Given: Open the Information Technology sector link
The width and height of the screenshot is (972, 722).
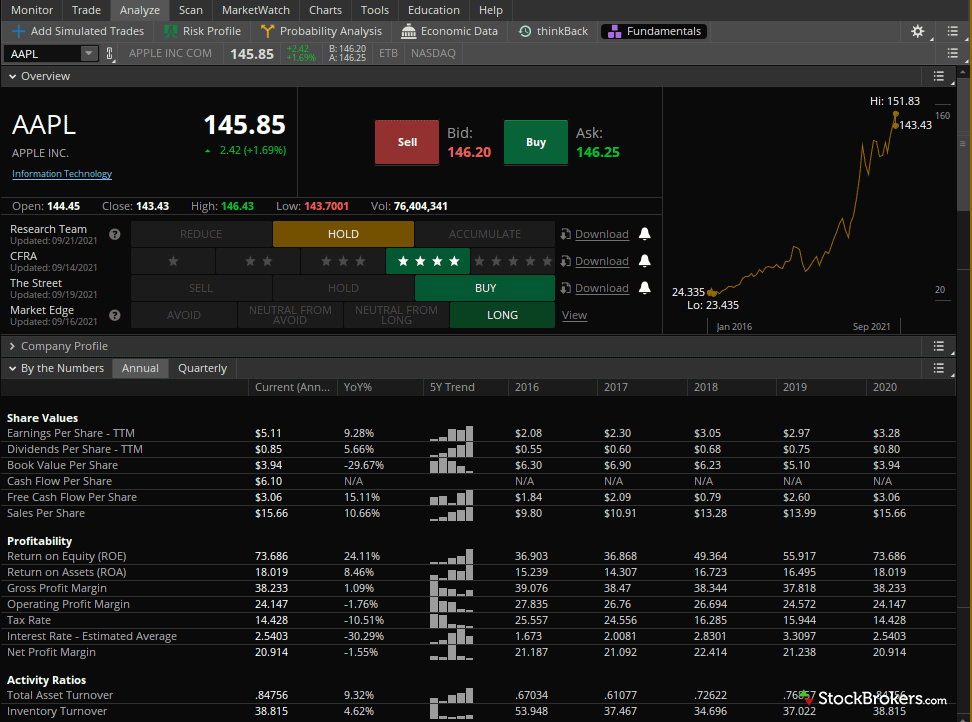Looking at the screenshot, I should (x=62, y=174).
